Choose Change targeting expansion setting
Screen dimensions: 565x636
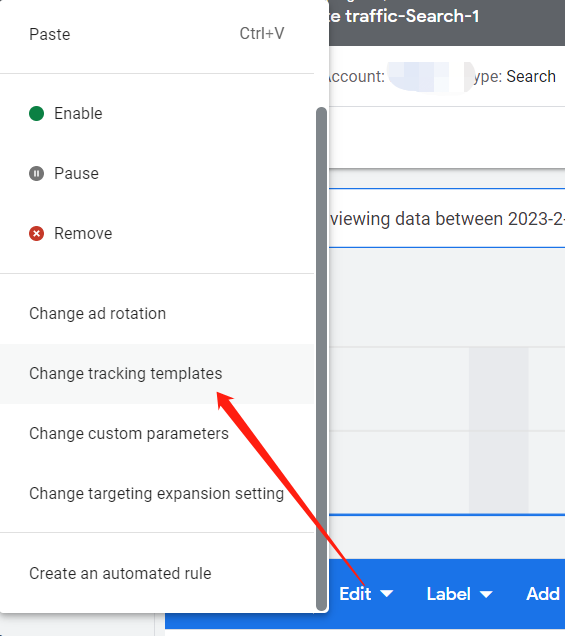[157, 494]
